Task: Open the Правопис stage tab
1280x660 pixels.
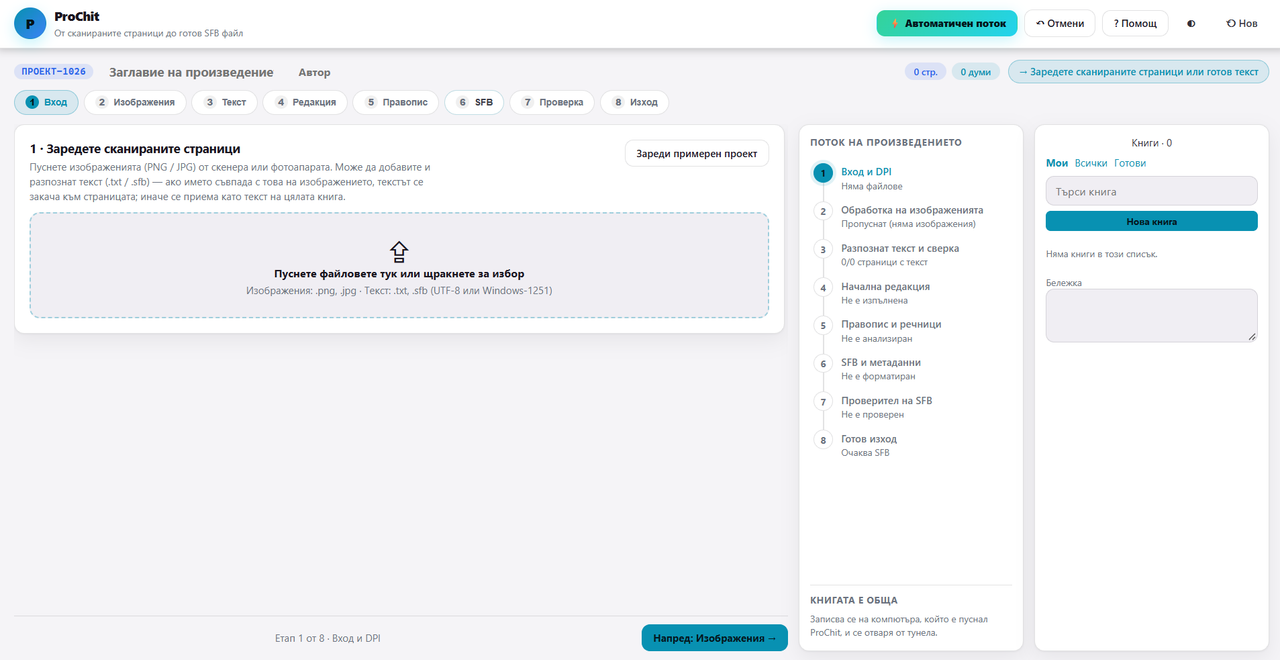Action: (x=396, y=102)
